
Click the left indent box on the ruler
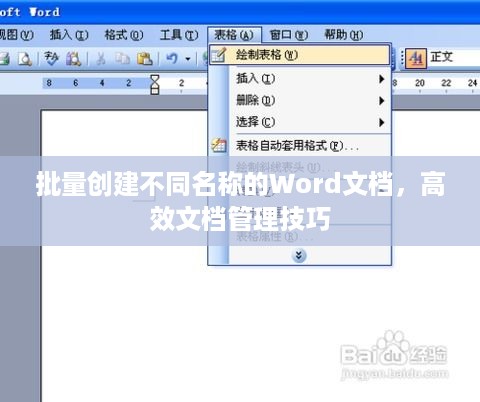155,92
